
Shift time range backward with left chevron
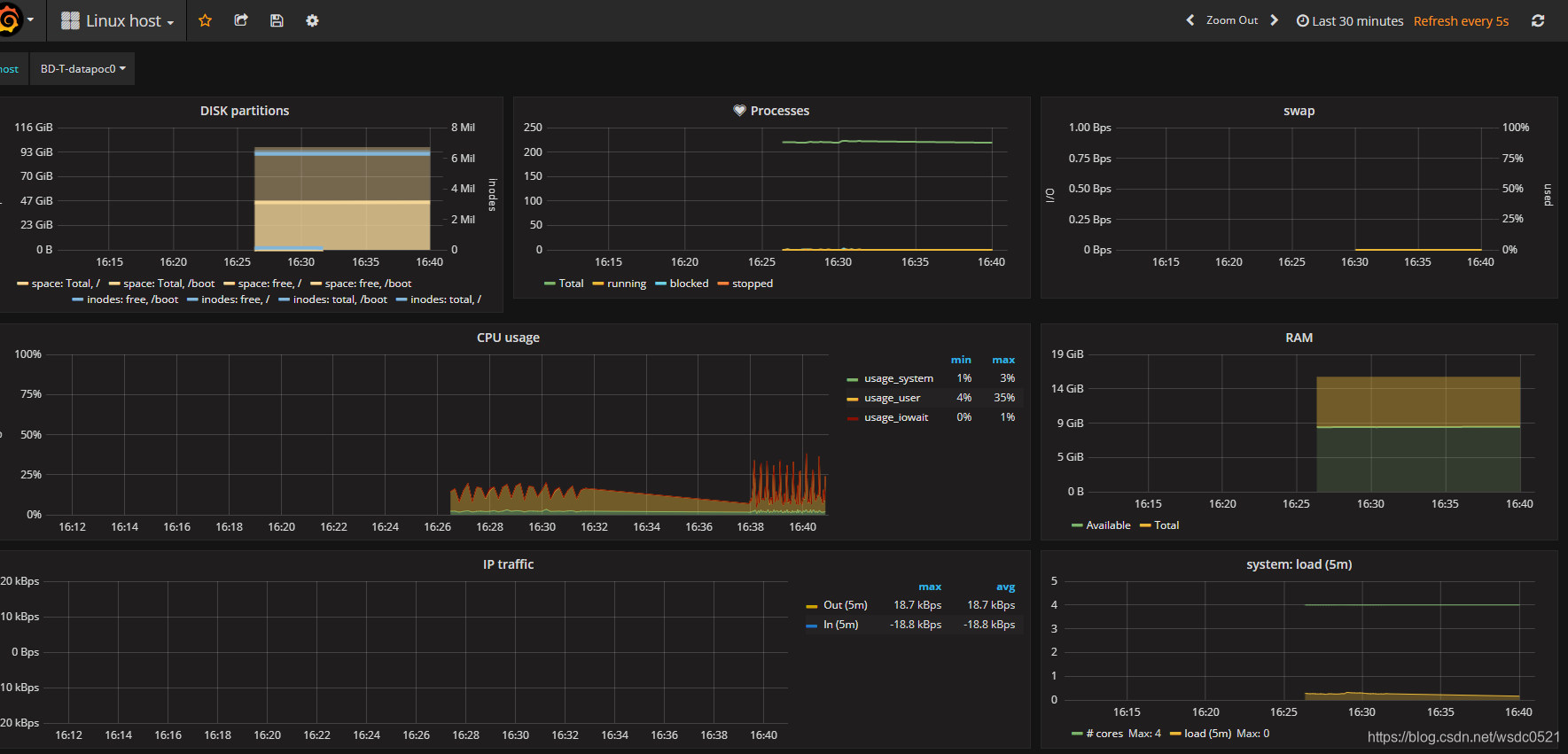[x=1190, y=20]
